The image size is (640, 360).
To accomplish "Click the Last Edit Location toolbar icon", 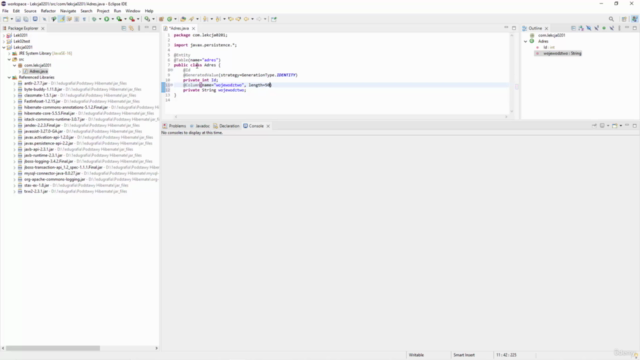I will [231, 19].
